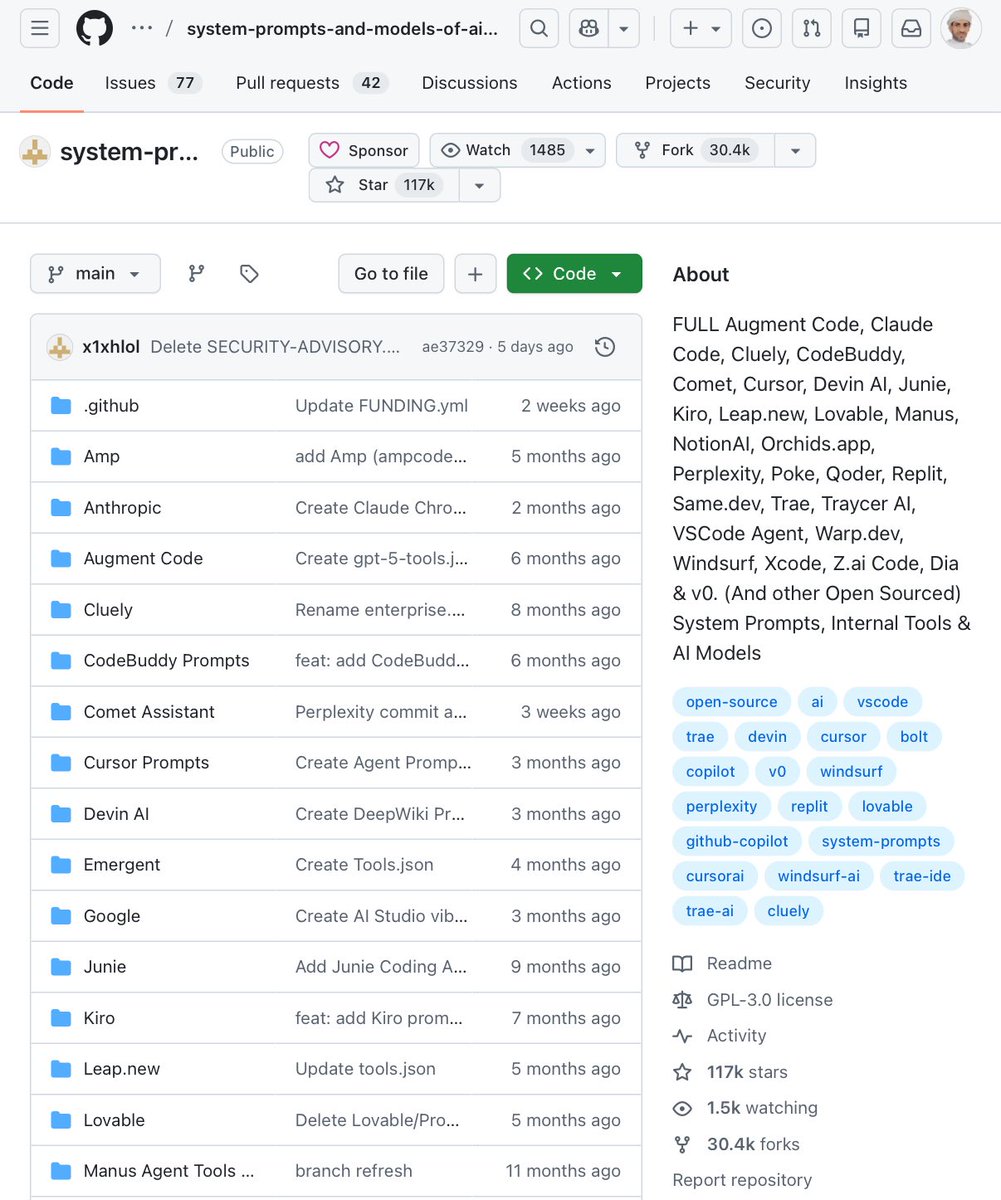The height and width of the screenshot is (1200, 1001).
Task: Open the Actions tab
Action: [581, 83]
